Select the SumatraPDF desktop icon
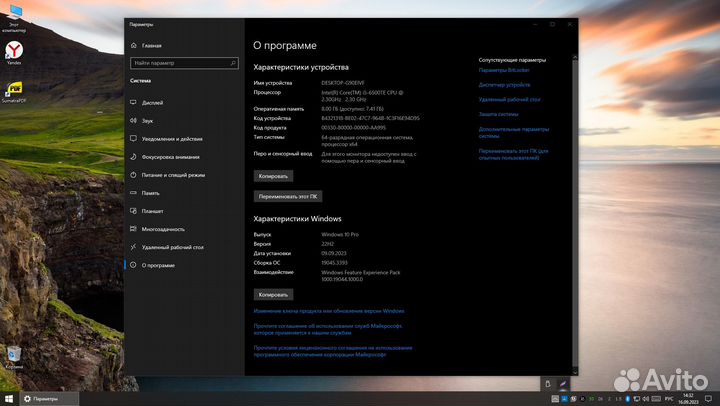The width and height of the screenshot is (720, 406). point(14,92)
